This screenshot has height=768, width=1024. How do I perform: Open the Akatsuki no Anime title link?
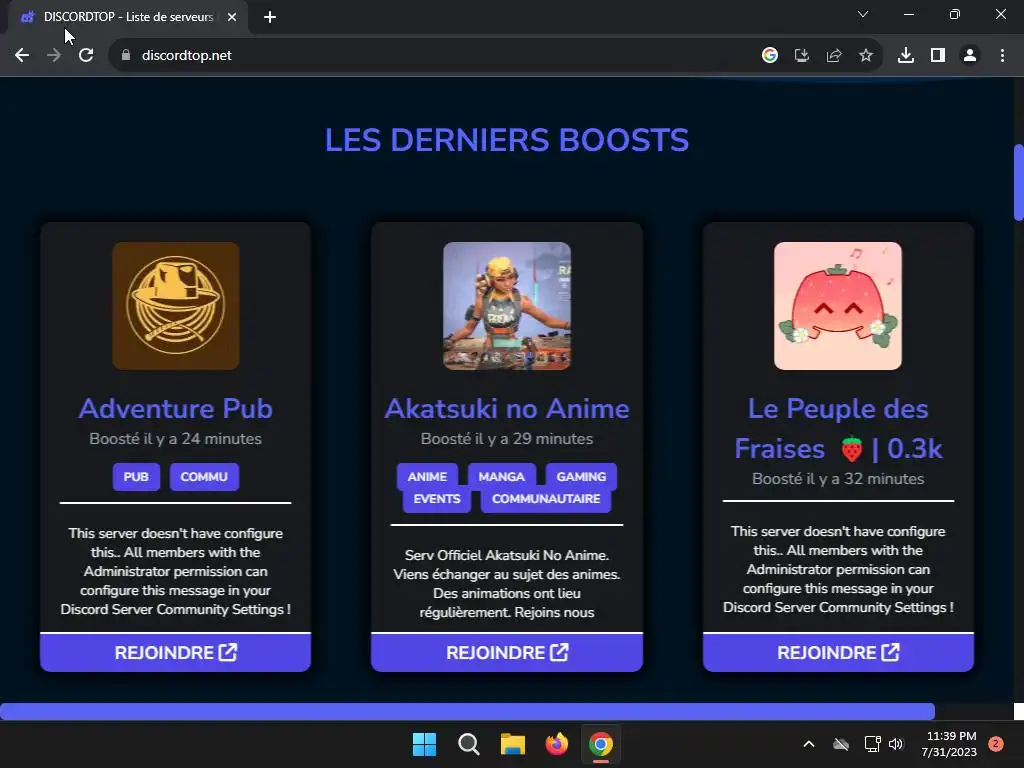tap(507, 409)
